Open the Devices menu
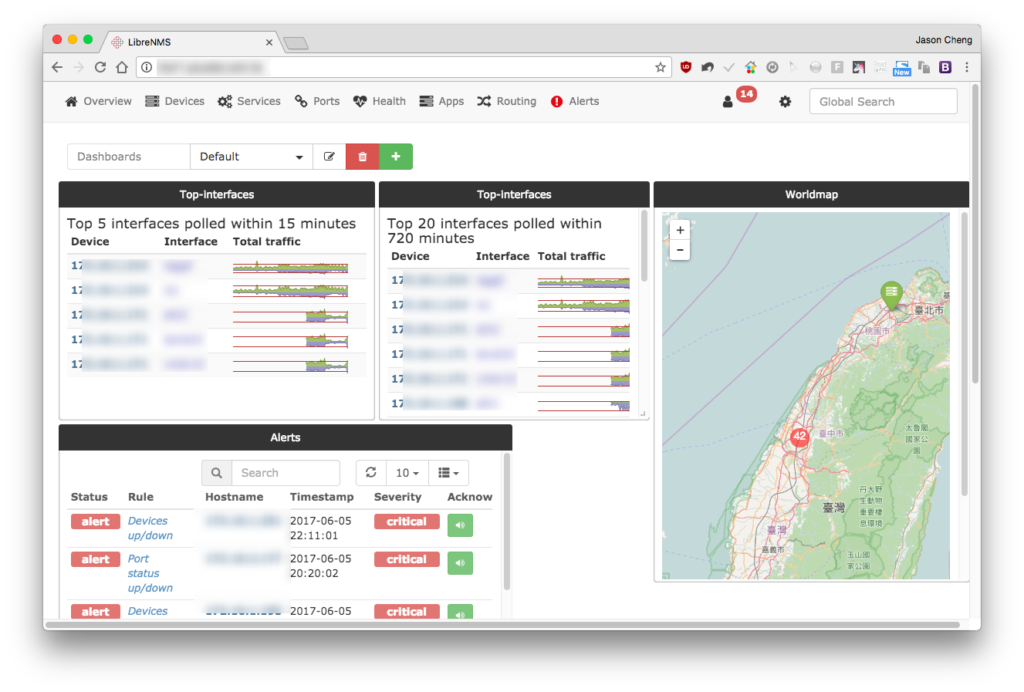The height and width of the screenshot is (692, 1024). coord(175,101)
